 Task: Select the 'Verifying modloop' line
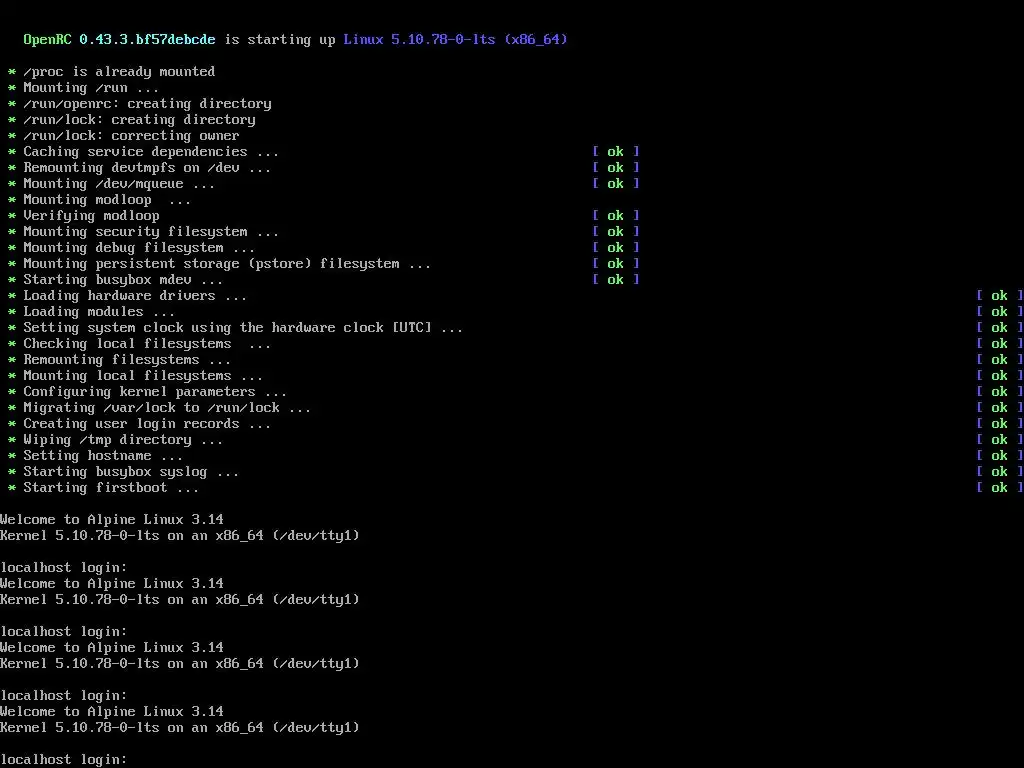click(x=91, y=216)
